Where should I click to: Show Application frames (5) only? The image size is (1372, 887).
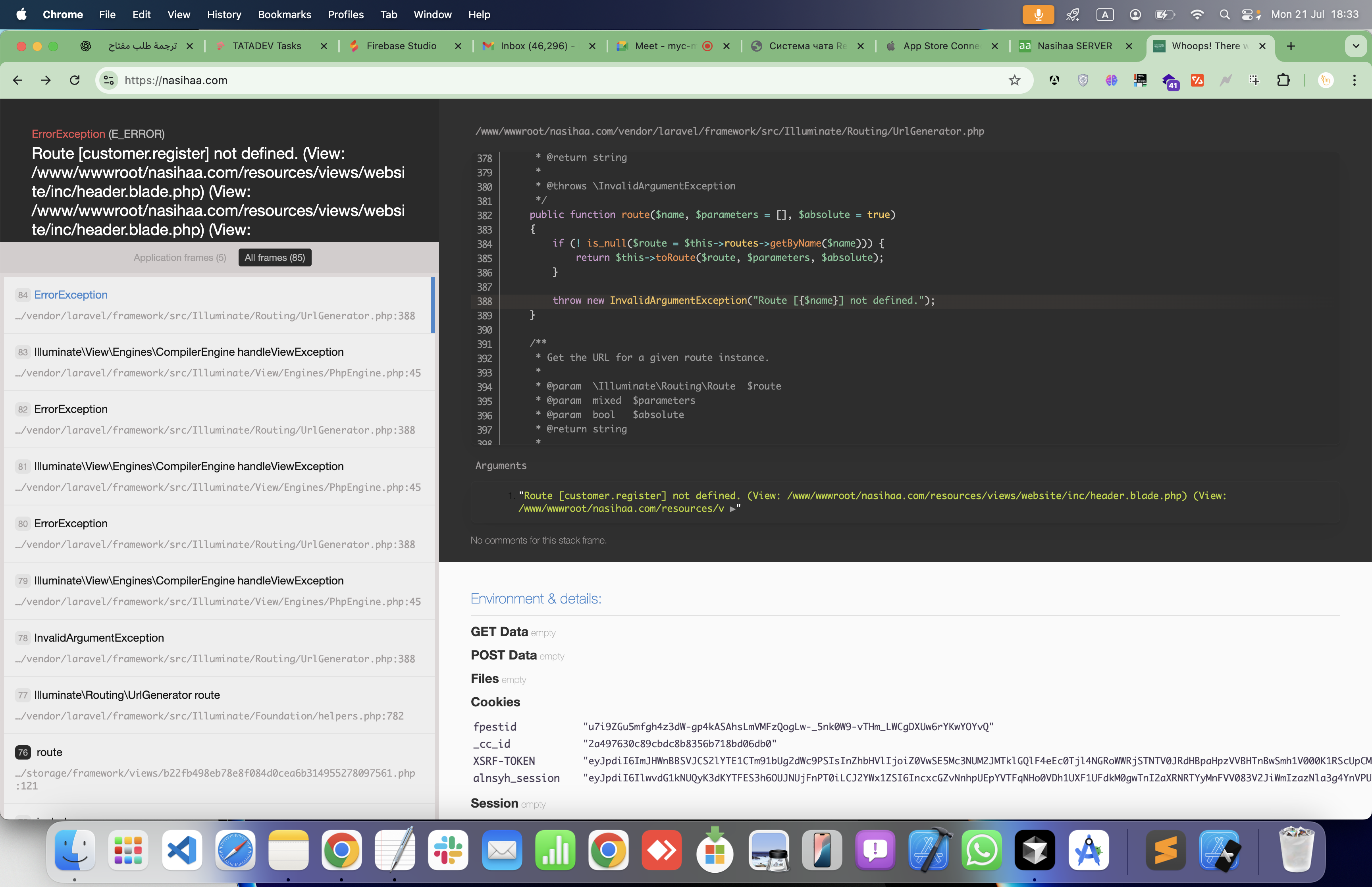179,257
